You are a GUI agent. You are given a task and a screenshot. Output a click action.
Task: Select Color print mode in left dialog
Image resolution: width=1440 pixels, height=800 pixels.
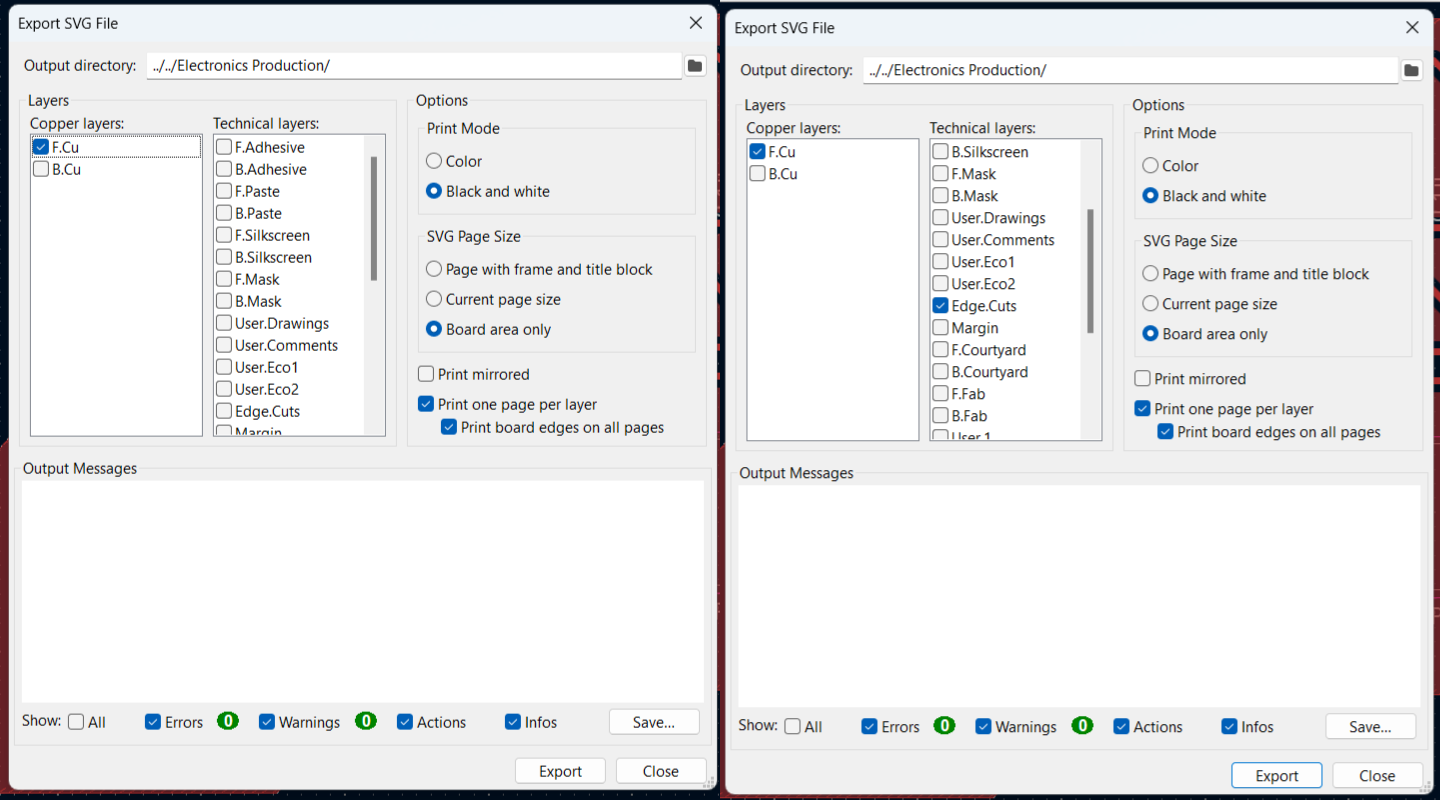434,161
